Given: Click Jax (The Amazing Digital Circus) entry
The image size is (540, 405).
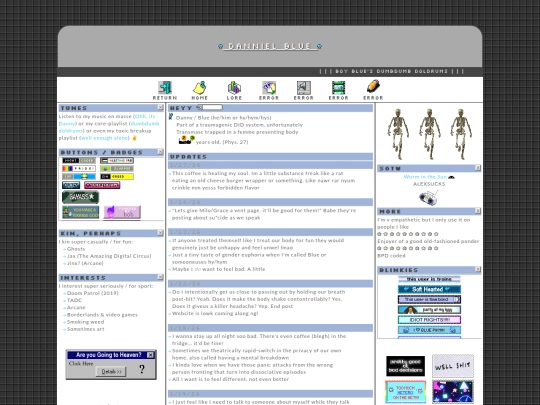Looking at the screenshot, I should coord(109,256).
